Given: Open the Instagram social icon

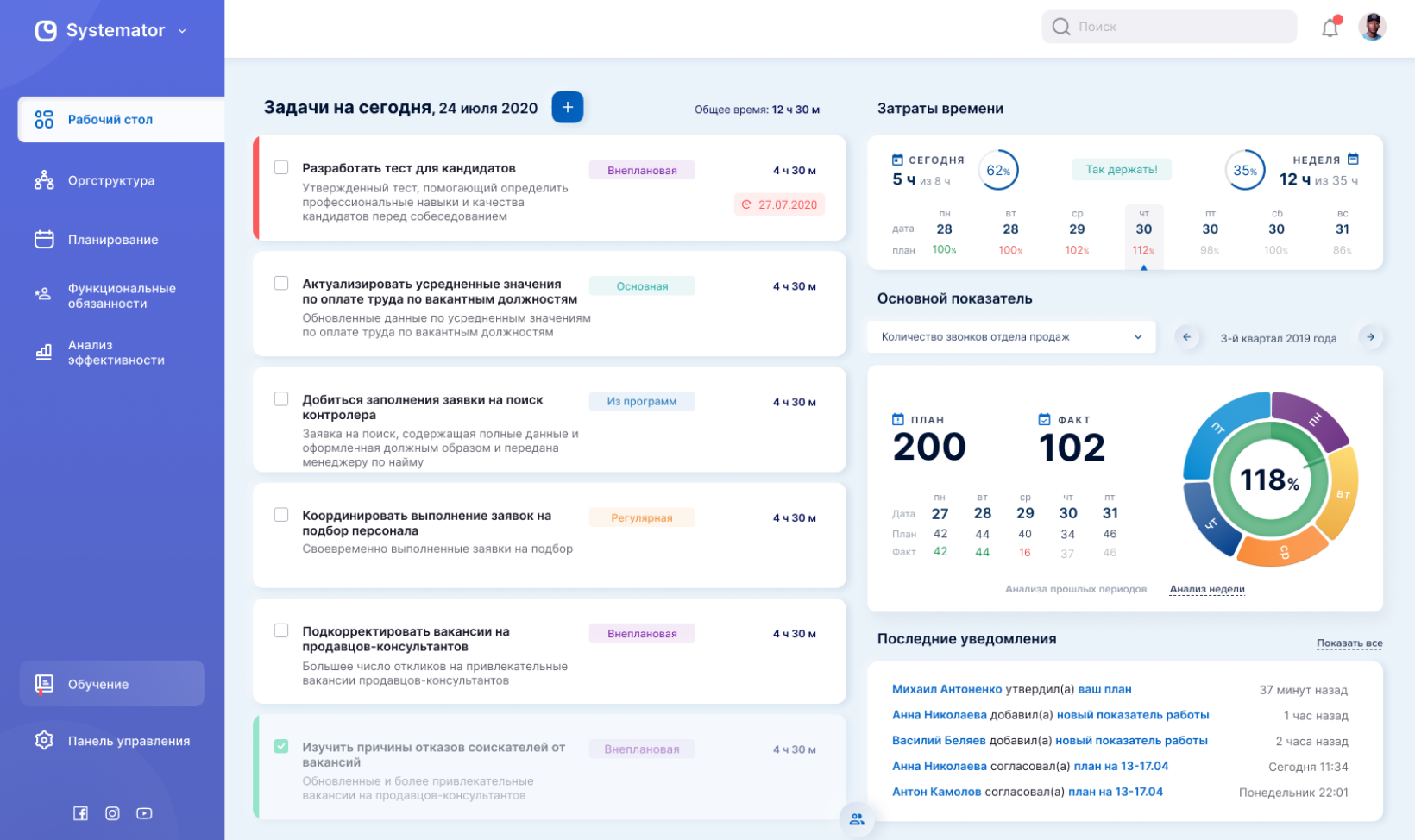Looking at the screenshot, I should pos(112,813).
